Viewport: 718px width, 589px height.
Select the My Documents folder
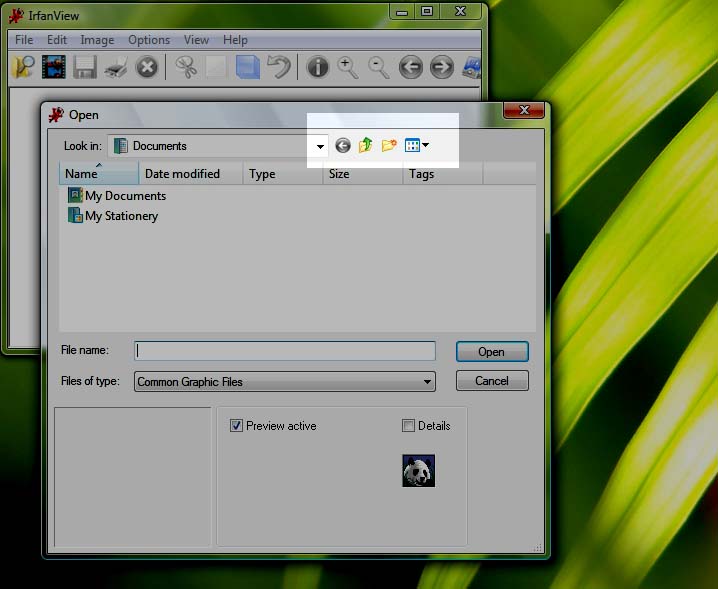point(125,196)
